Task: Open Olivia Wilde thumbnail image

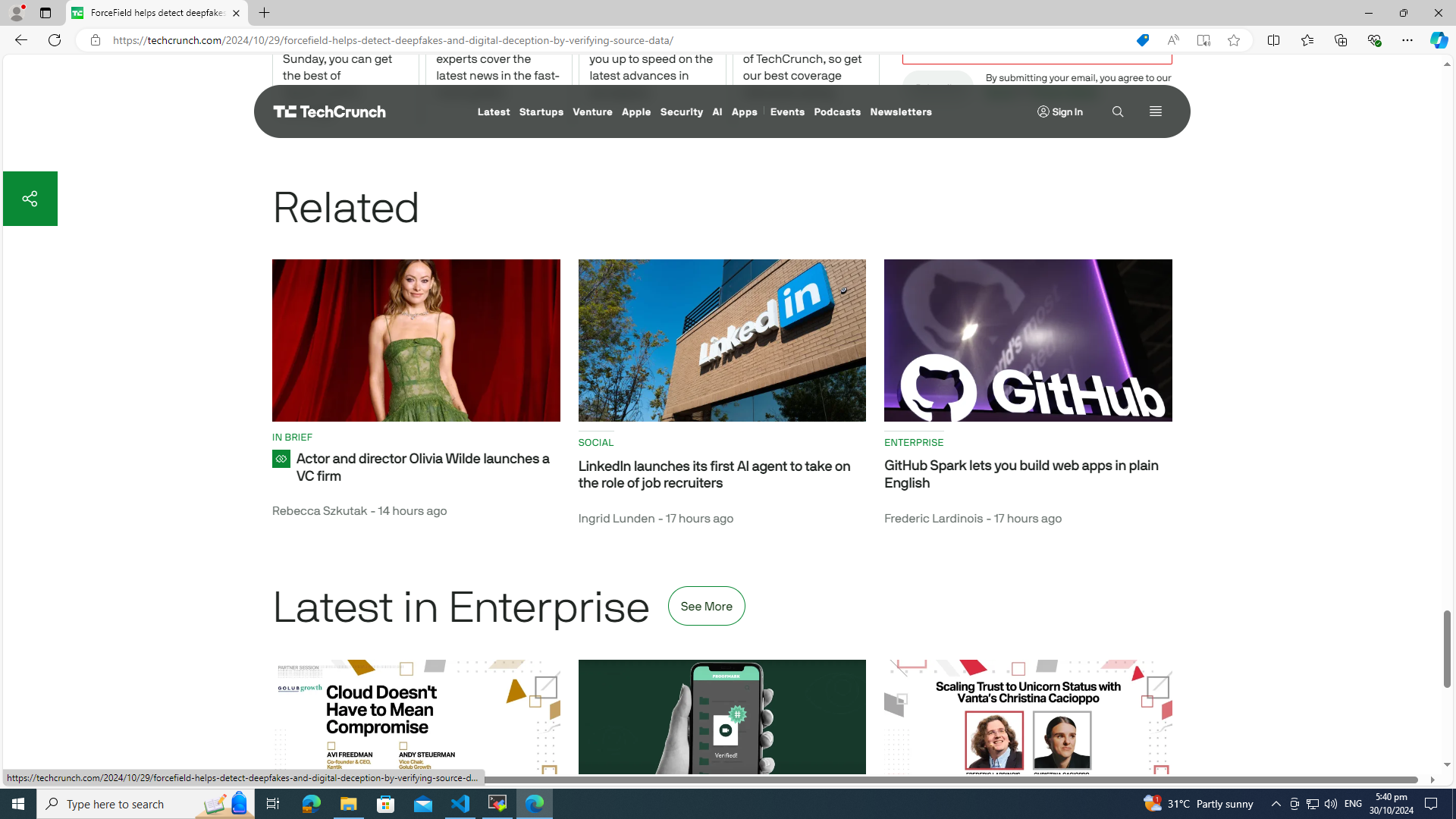Action: (416, 340)
